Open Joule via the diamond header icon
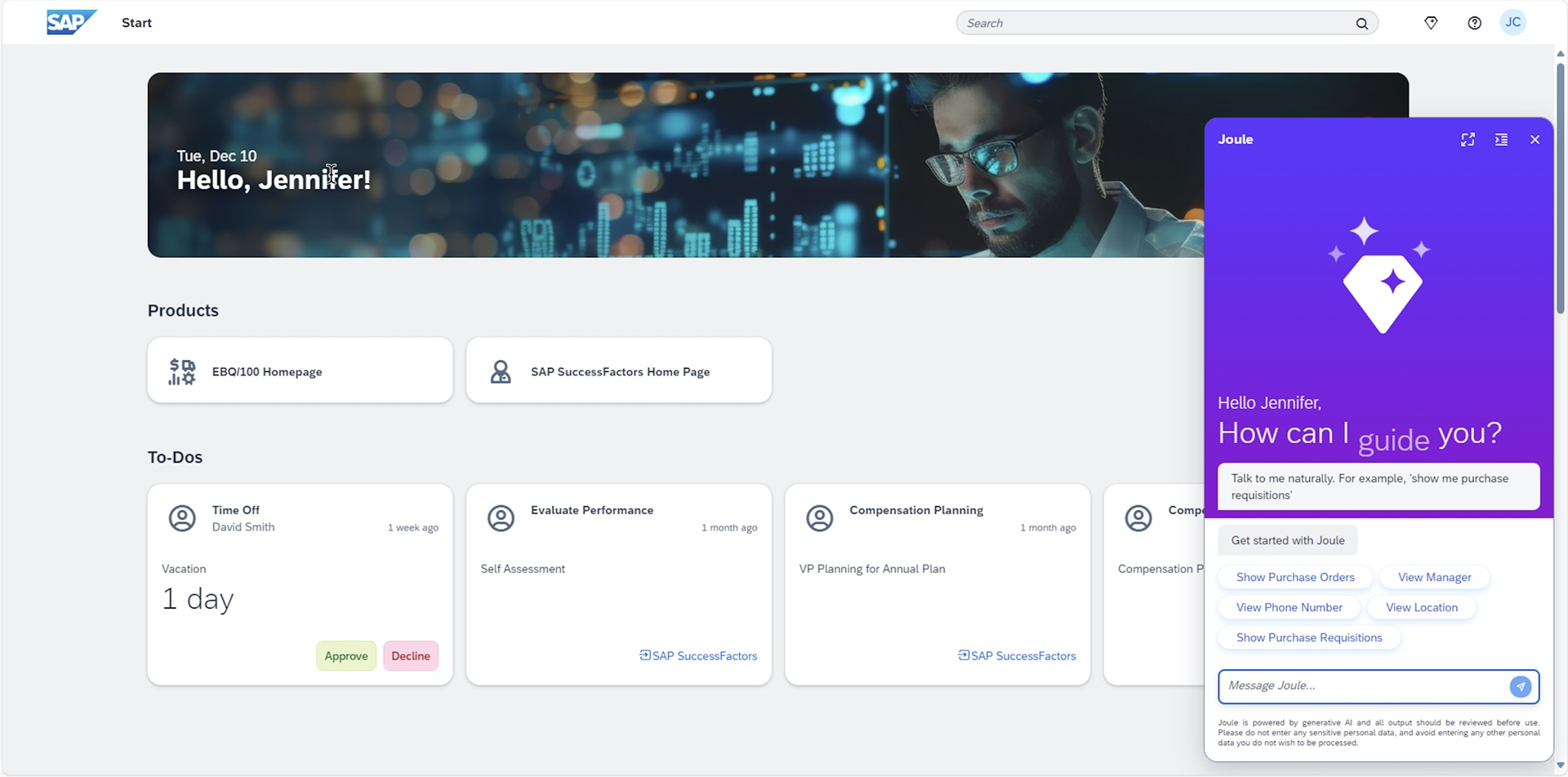Screen dimensions: 1568x777 1431,23
